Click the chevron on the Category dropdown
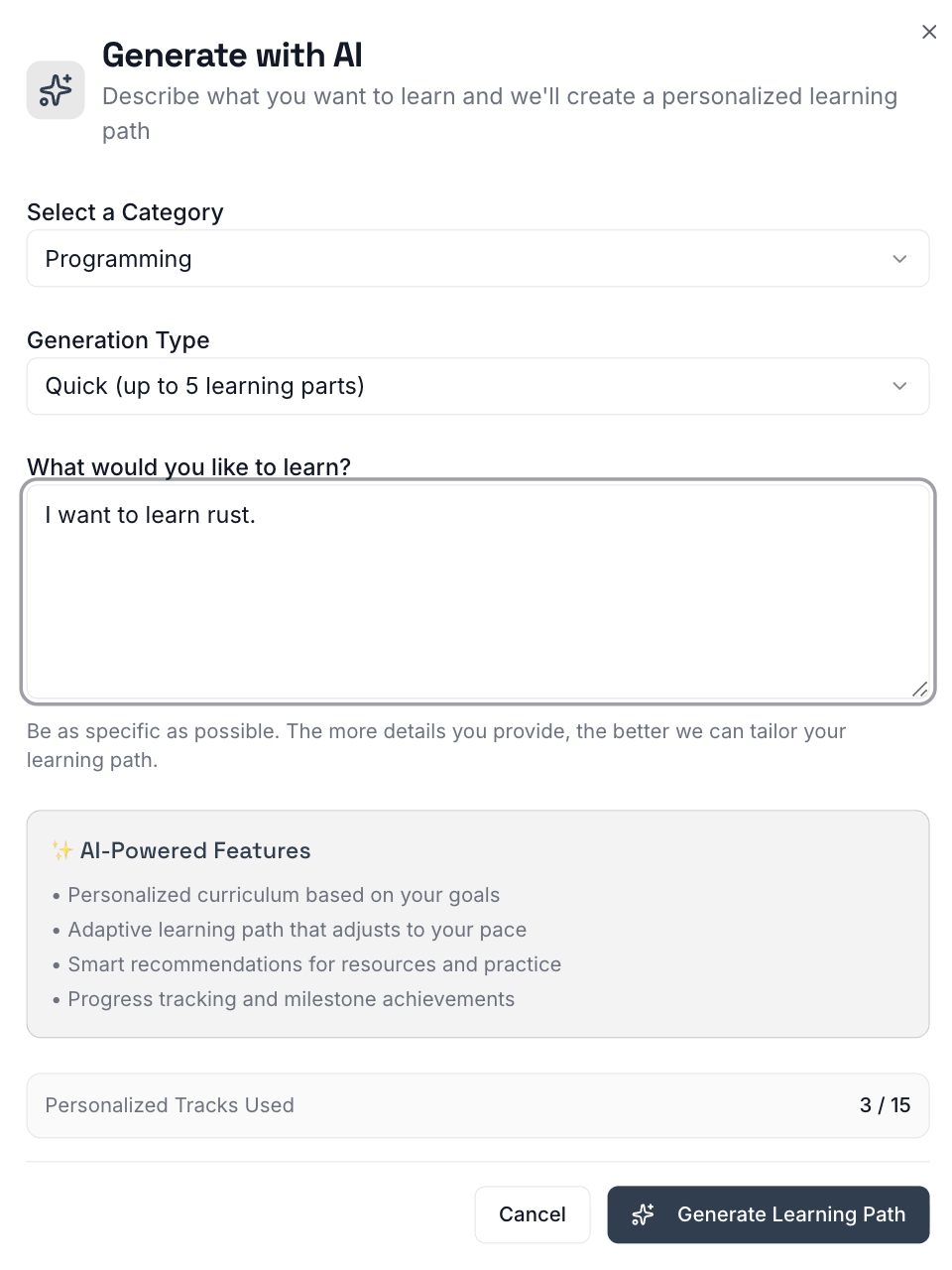 tap(899, 258)
